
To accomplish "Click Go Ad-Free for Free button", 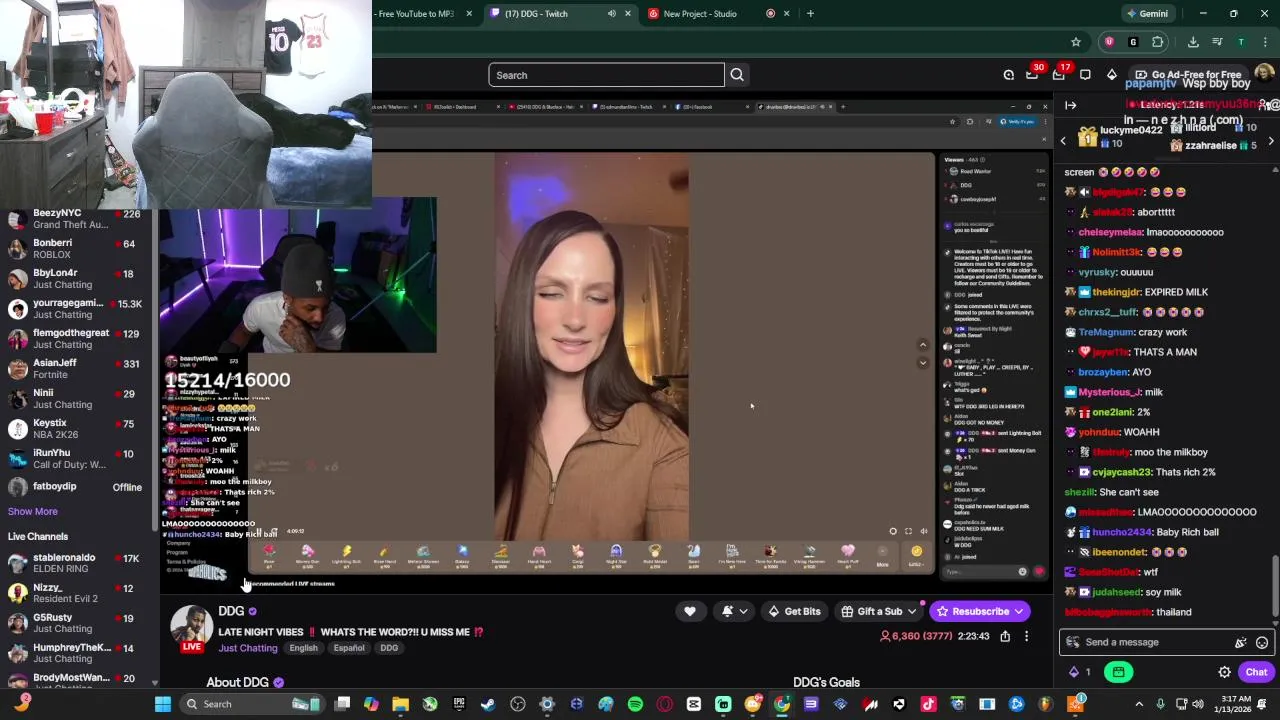I will click(x=1188, y=75).
